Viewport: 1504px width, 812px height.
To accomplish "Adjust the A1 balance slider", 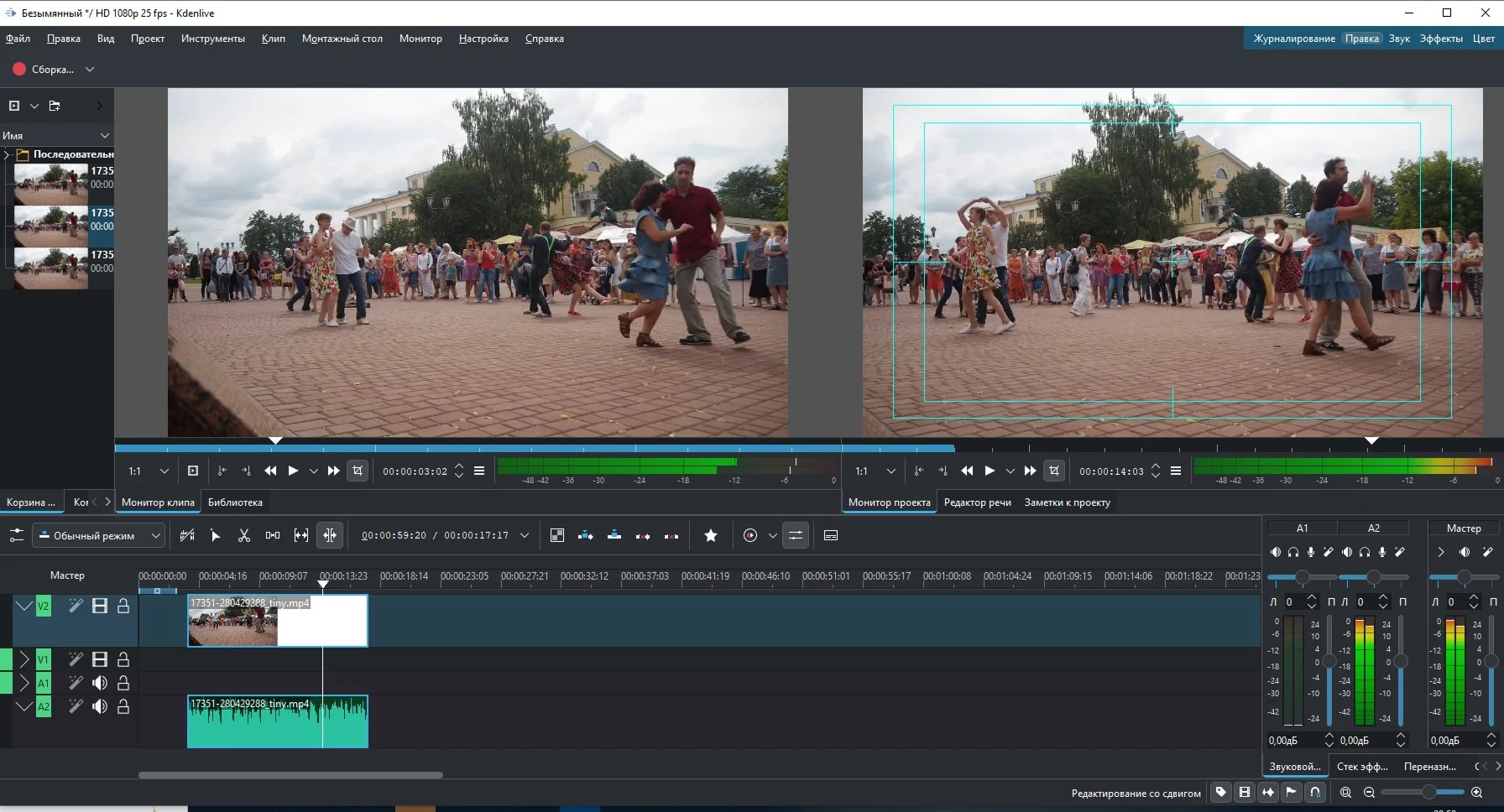I will pos(1302,577).
